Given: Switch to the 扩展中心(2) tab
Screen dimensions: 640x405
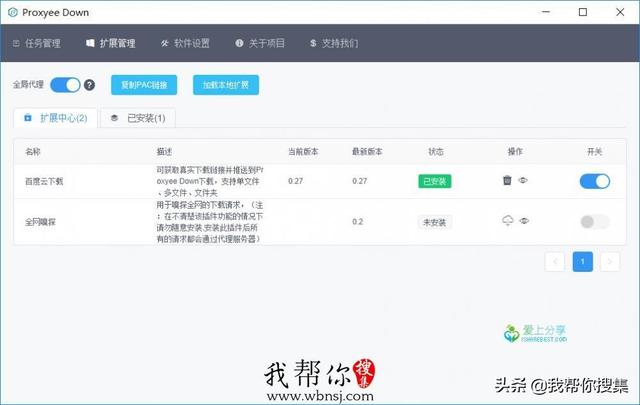Looking at the screenshot, I should 56,118.
